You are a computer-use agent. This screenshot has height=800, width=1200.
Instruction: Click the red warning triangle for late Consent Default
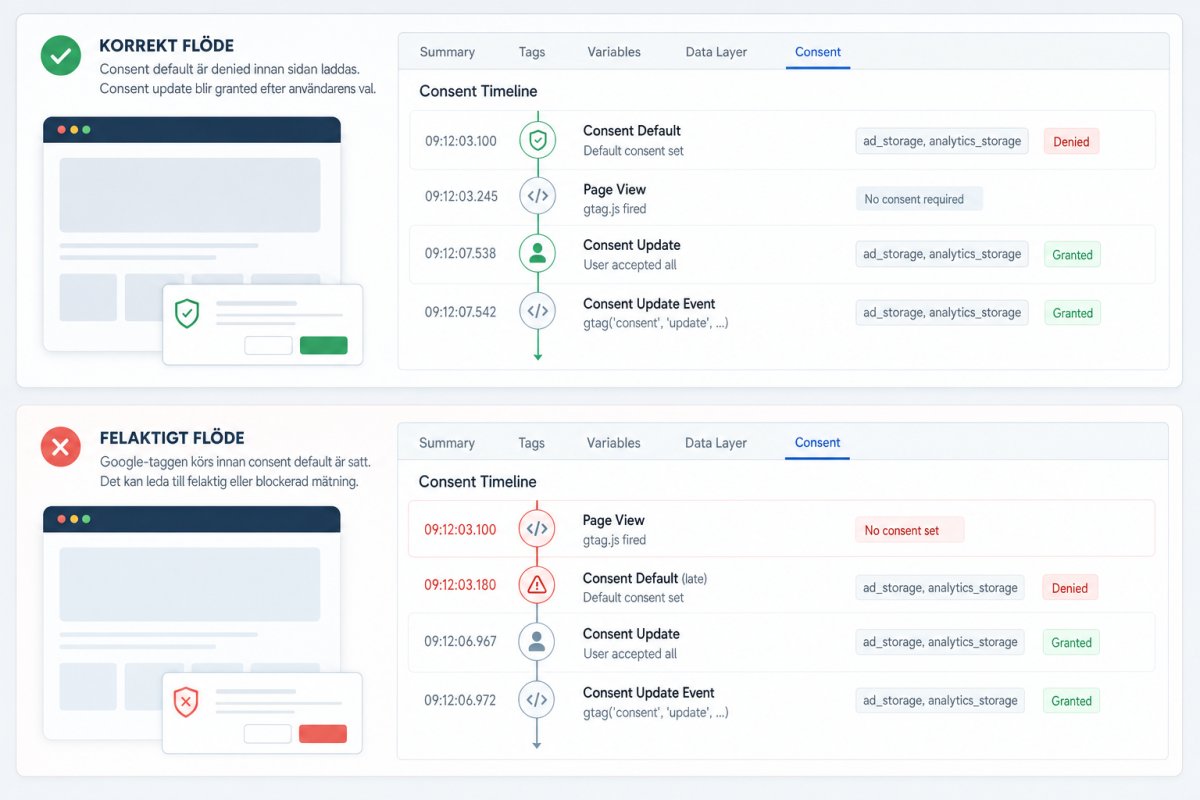[x=537, y=585]
